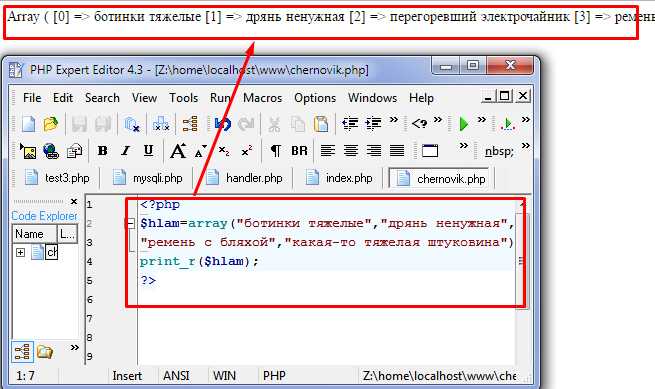The width and height of the screenshot is (655, 389).
Task: Apply bold formatting tag
Action: click(x=102, y=151)
